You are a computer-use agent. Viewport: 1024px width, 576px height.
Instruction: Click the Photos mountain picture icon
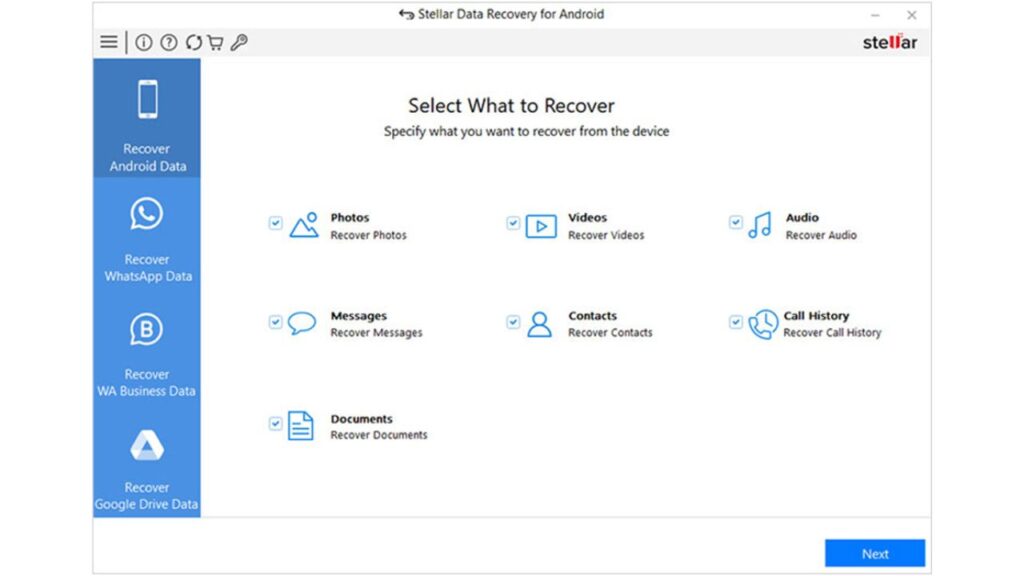304,225
